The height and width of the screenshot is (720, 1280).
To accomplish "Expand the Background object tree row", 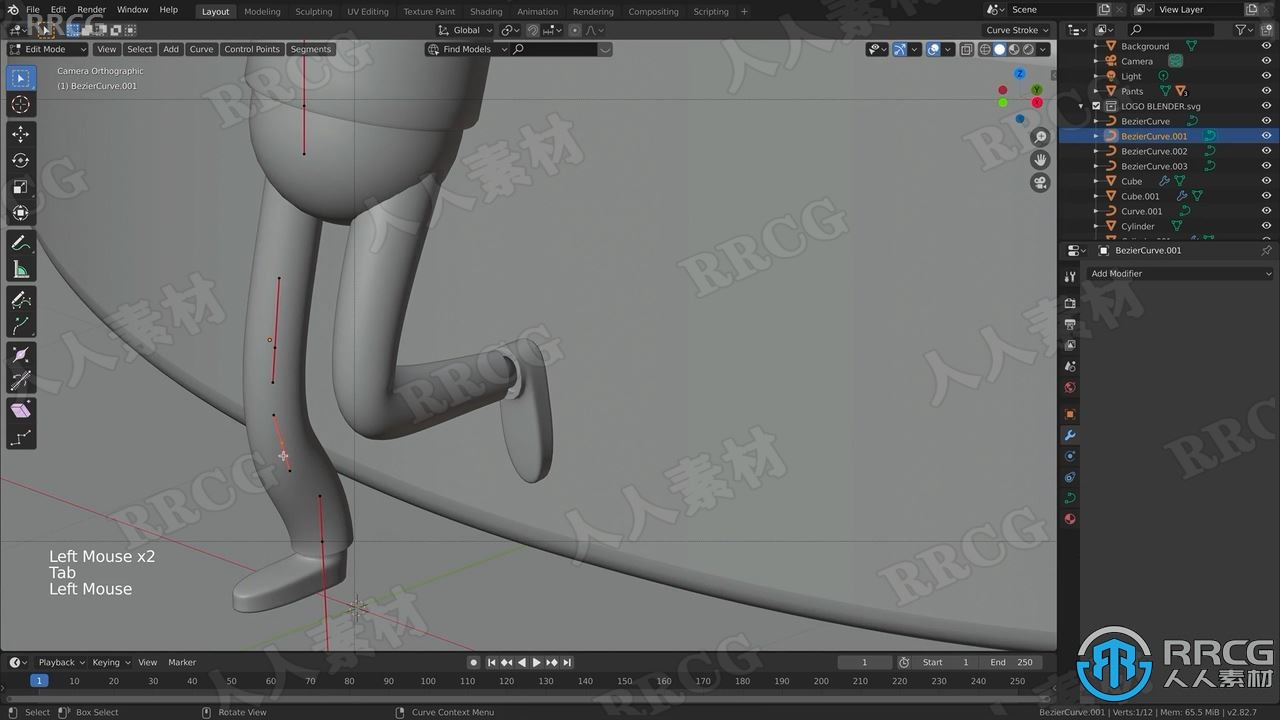I will (1096, 46).
